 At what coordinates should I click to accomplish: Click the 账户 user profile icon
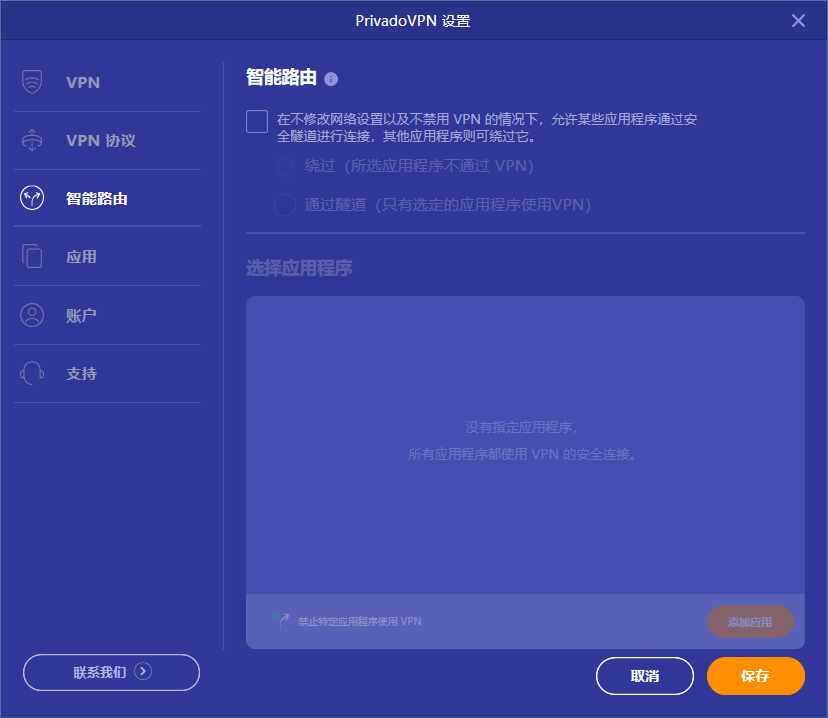point(32,315)
